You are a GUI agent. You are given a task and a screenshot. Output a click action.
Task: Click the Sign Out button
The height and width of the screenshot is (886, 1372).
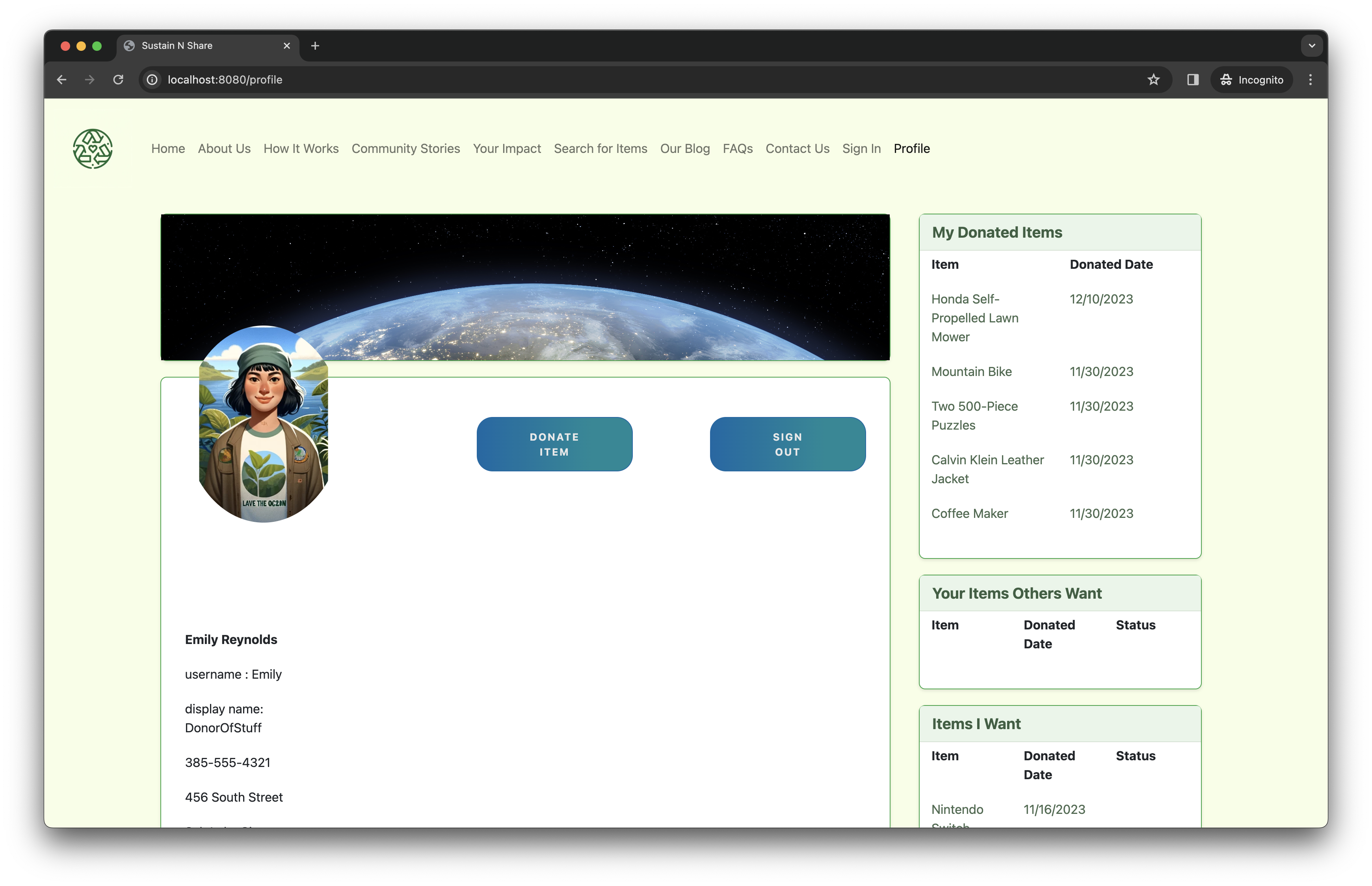click(x=787, y=444)
